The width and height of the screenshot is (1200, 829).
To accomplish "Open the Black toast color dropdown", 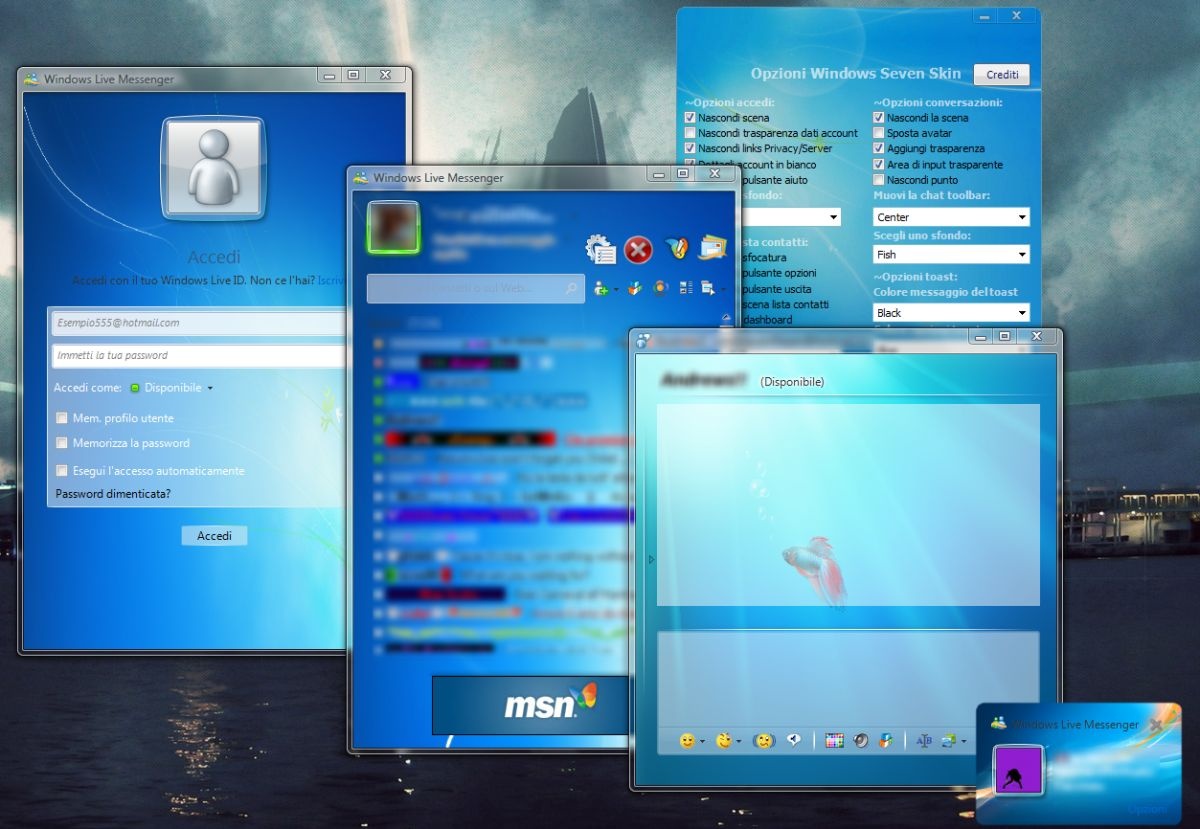I will pos(951,313).
